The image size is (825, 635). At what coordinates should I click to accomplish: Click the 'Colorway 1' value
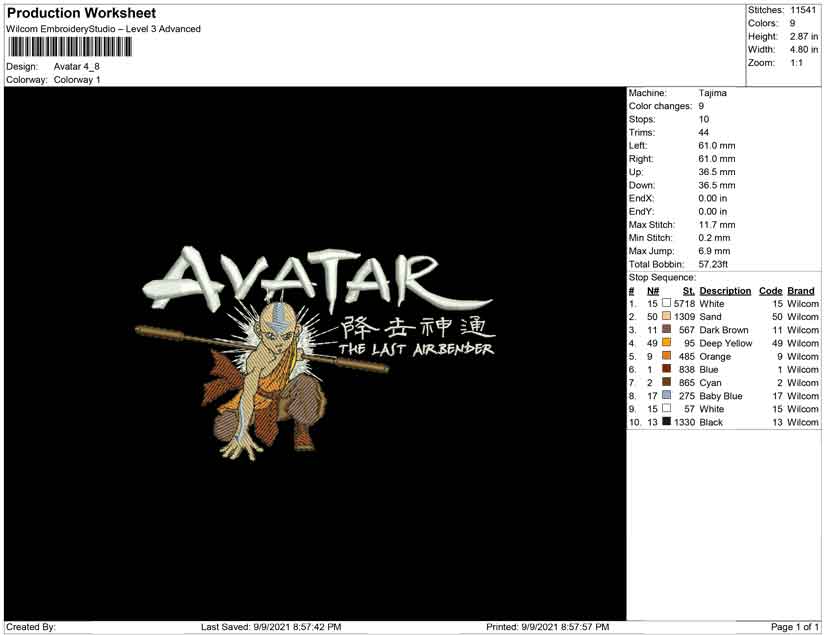click(77, 80)
